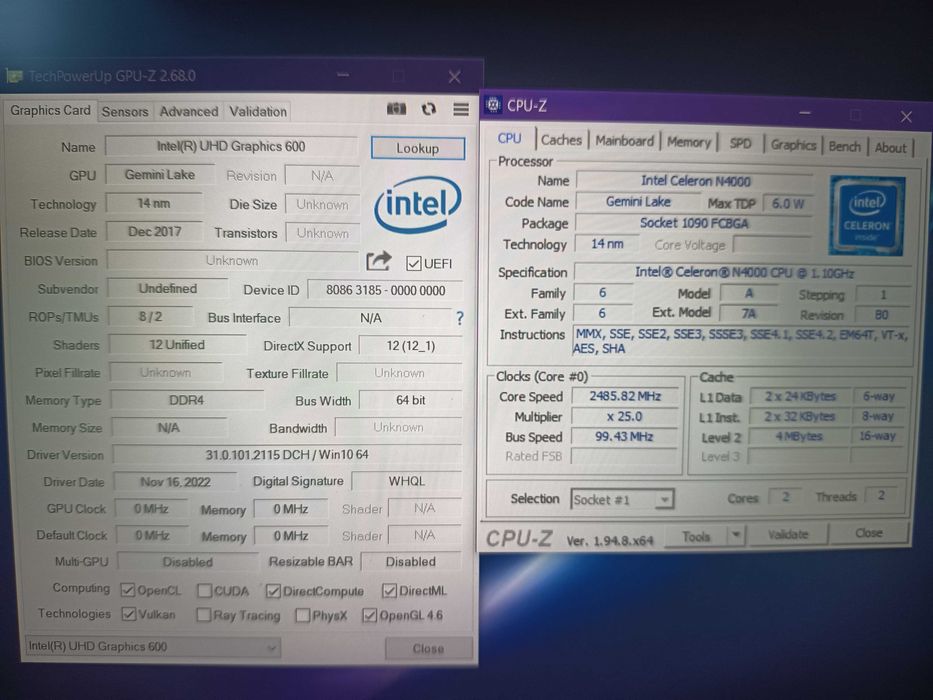Click the Driver Date value Nov 16, 2022
This screenshot has width=933, height=700.
pos(175,482)
